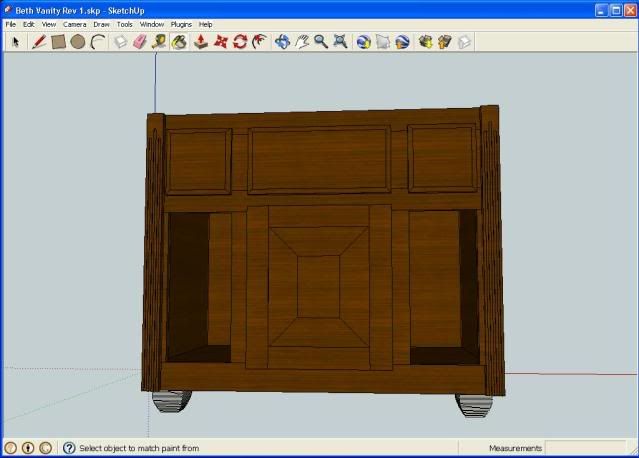Click the Zoom Extents tool
This screenshot has height=458, width=639.
click(341, 42)
